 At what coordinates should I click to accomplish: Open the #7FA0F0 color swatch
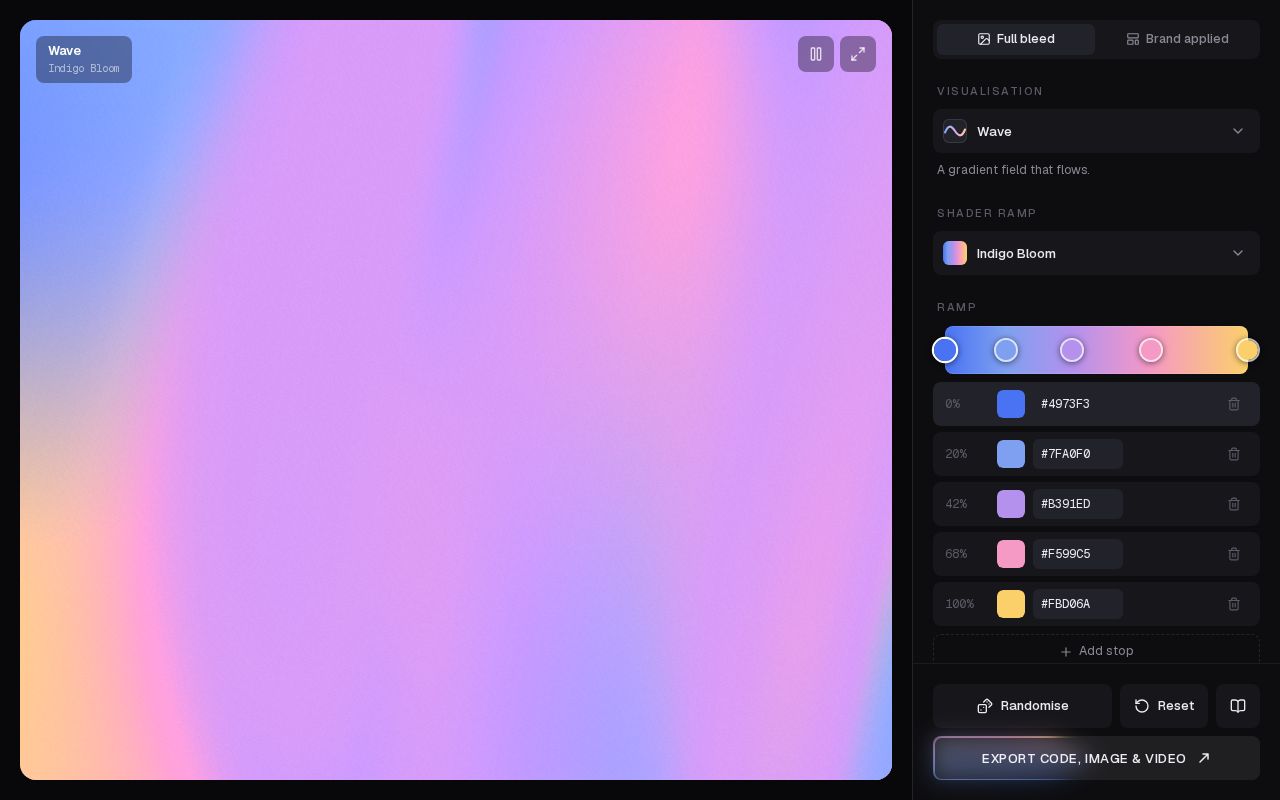(x=1011, y=454)
